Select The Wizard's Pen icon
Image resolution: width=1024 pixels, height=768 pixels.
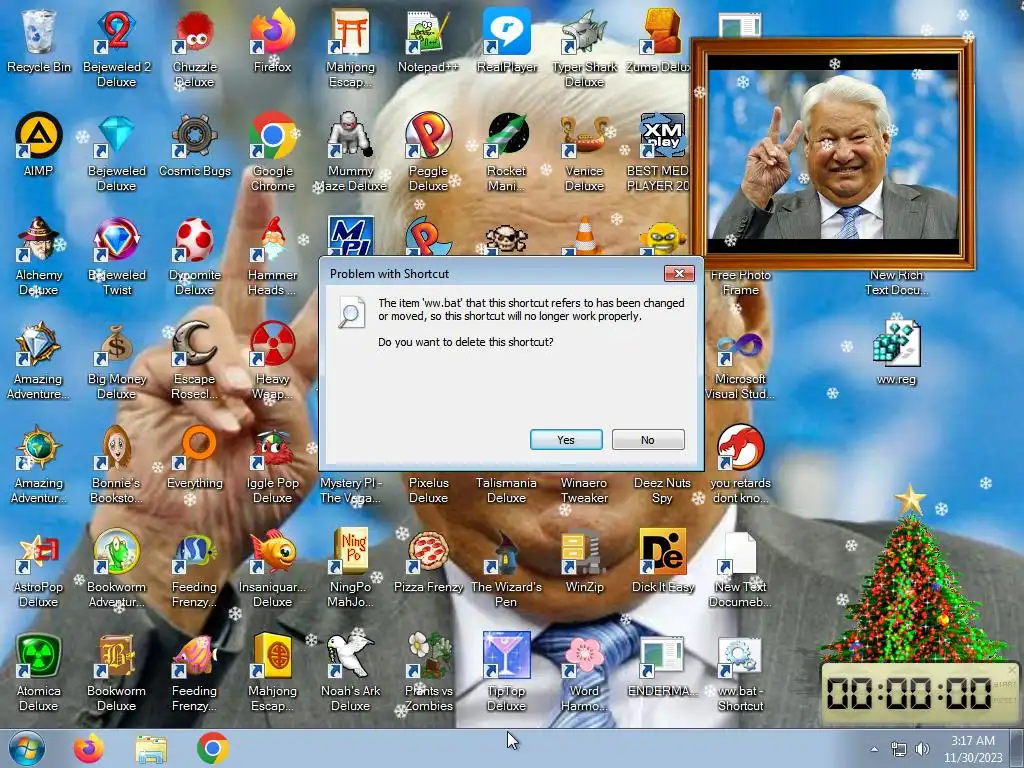coord(506,568)
